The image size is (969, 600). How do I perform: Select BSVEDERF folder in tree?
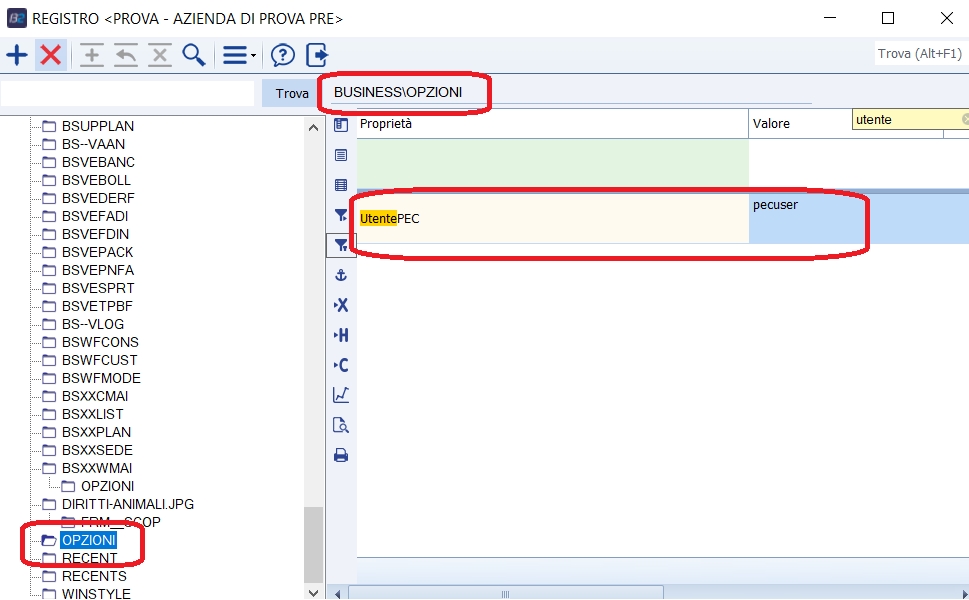(98, 198)
